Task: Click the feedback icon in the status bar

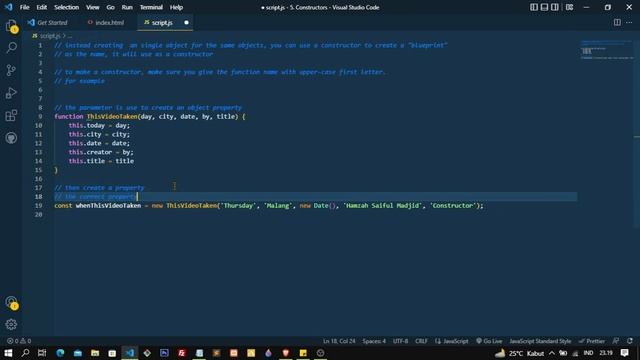Action: pyautogui.click(x=616, y=341)
